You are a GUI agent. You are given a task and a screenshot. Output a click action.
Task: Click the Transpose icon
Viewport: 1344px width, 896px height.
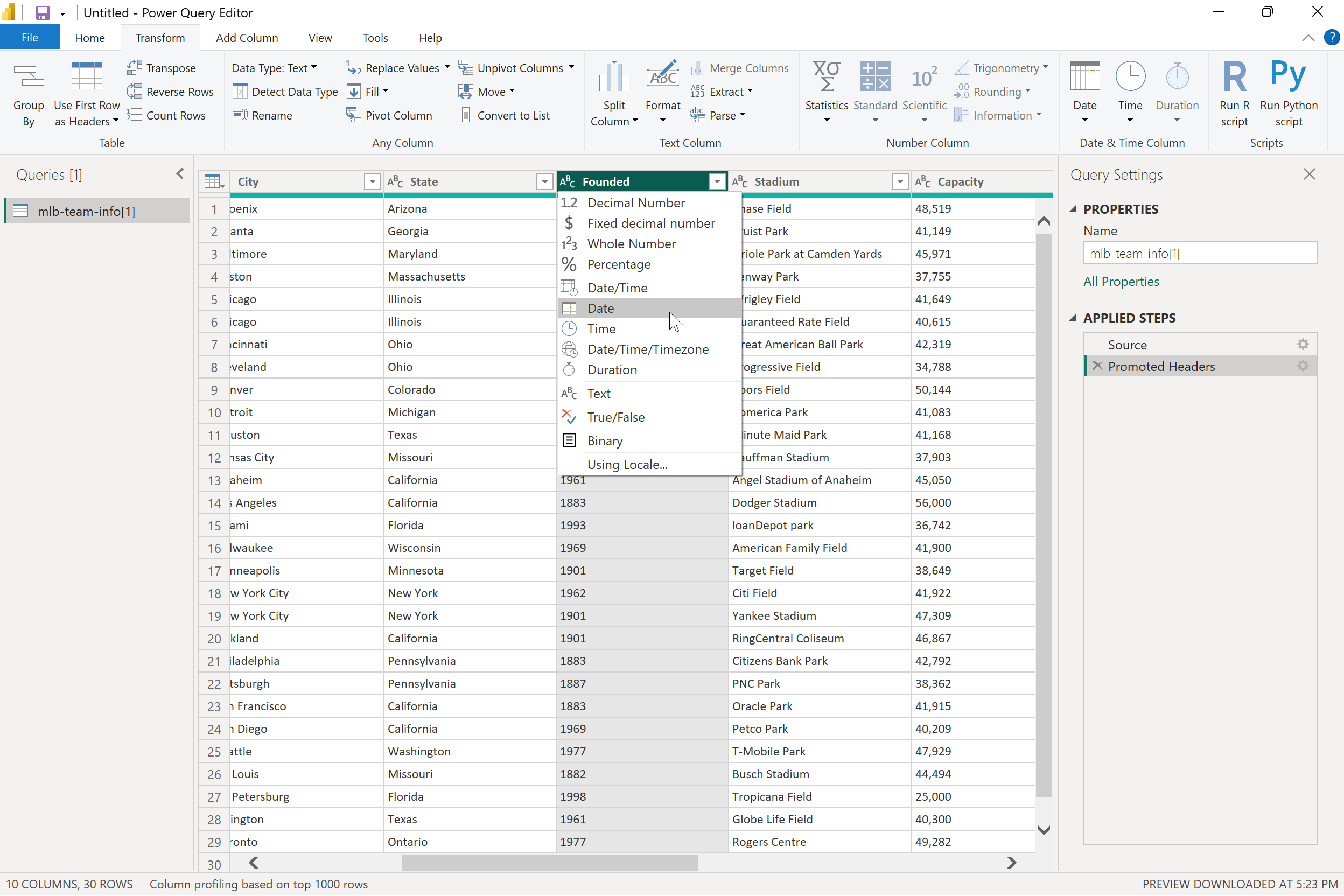coord(134,67)
